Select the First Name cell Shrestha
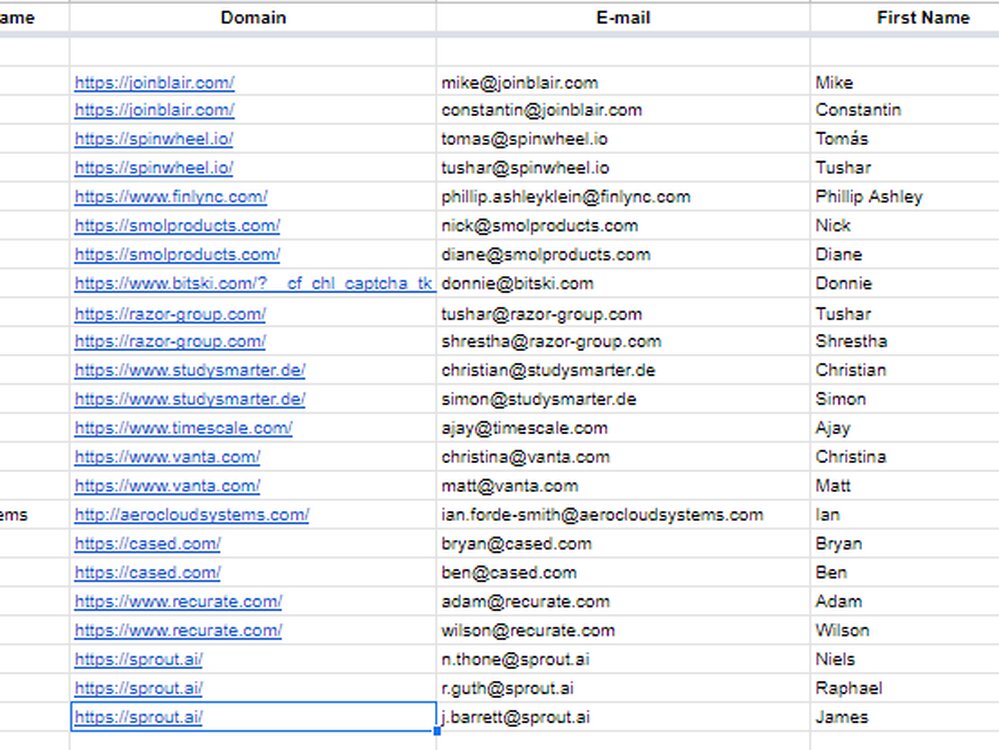Viewport: 999px width, 750px height. pyautogui.click(x=905, y=342)
